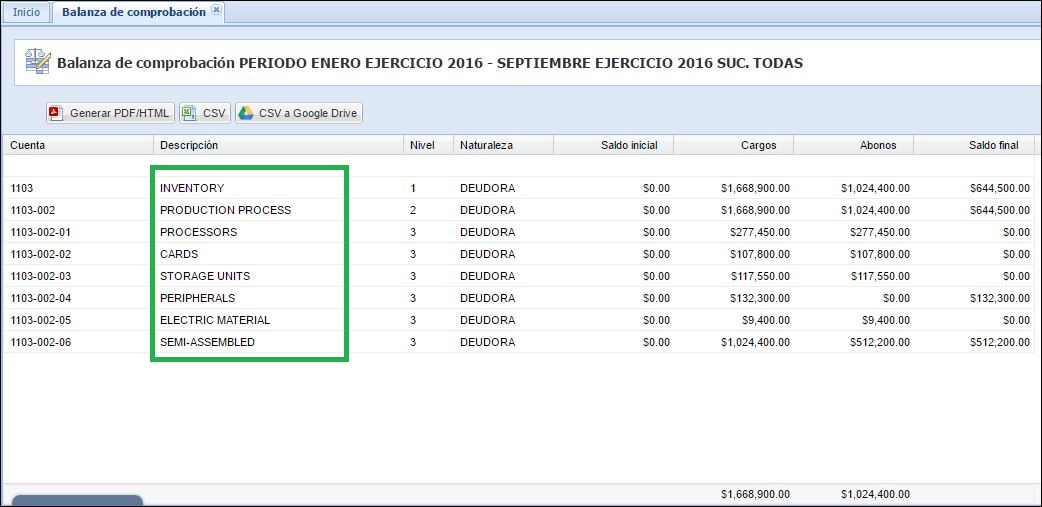Click PROCESSORS cargos $277,450.00
Image resolution: width=1042 pixels, height=507 pixels.
[760, 232]
